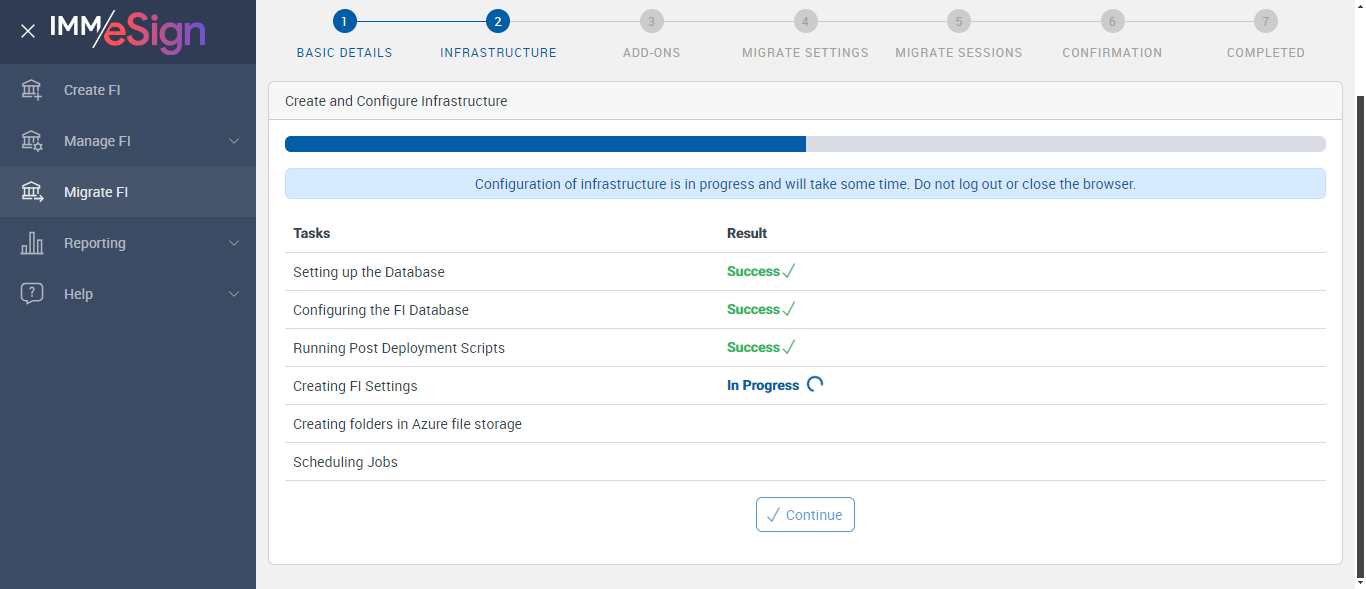This screenshot has height=589, width=1366.
Task: Click the infrastructure configuration progress bar
Action: (x=805, y=144)
